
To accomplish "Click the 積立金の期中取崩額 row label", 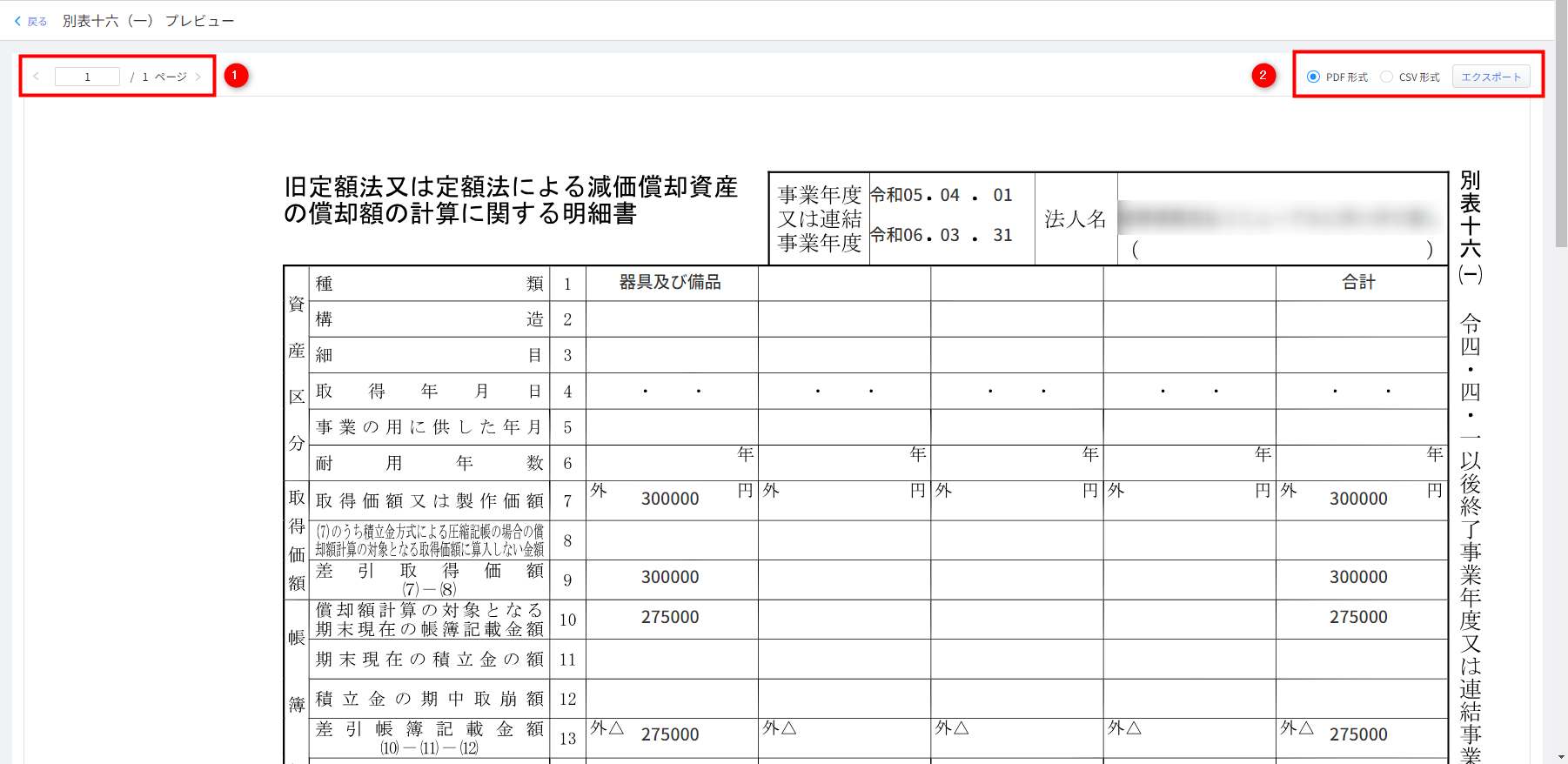I will pos(430,699).
